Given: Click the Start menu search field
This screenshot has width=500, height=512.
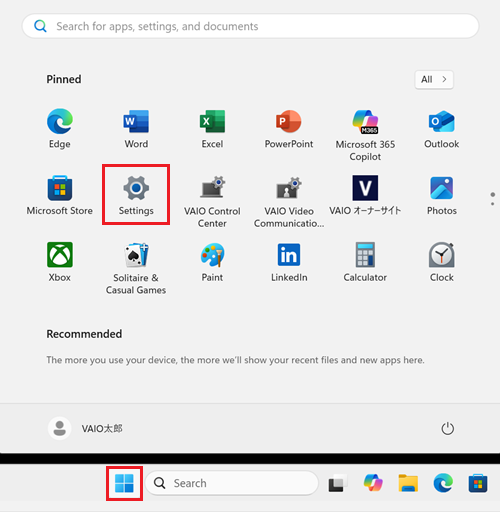Looking at the screenshot, I should pyautogui.click(x=250, y=26).
